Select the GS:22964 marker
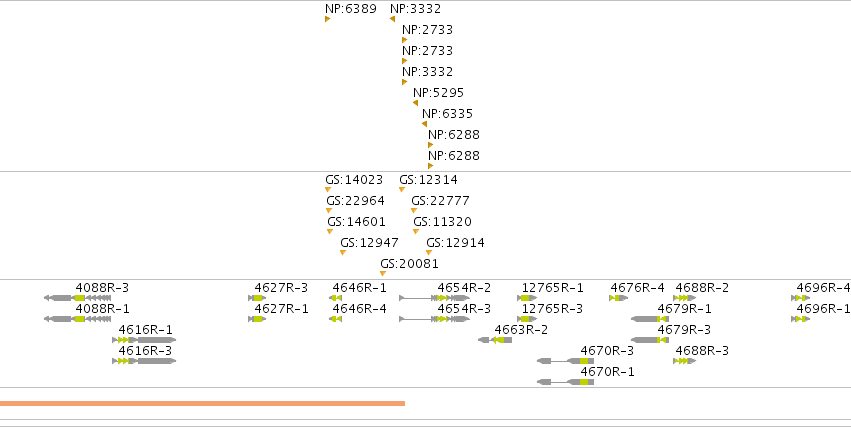The width and height of the screenshot is (851, 427). click(329, 211)
